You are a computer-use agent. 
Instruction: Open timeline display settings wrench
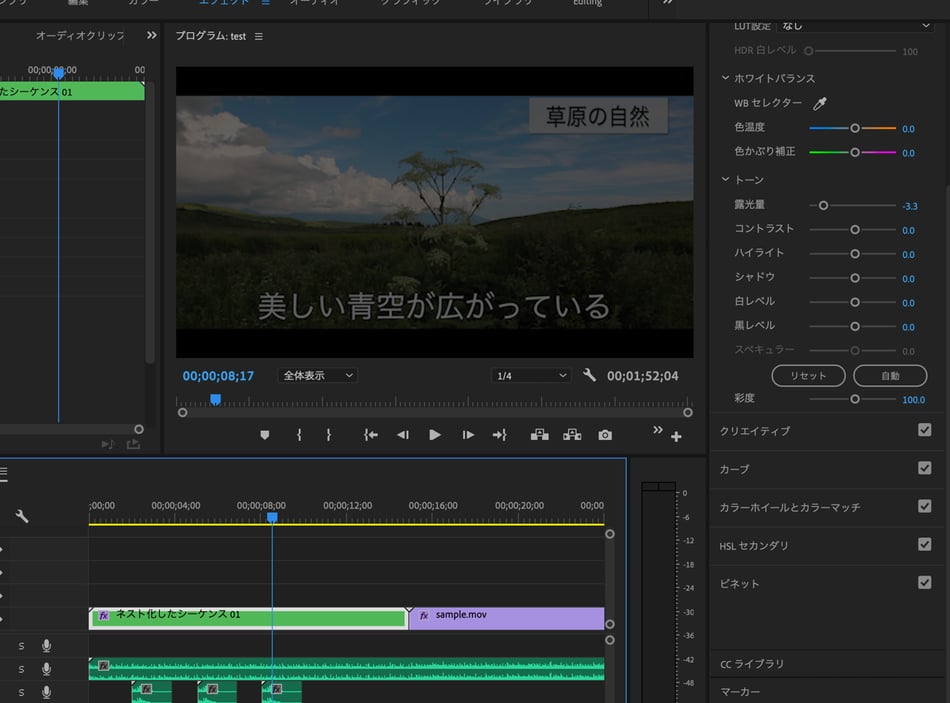tap(22, 516)
